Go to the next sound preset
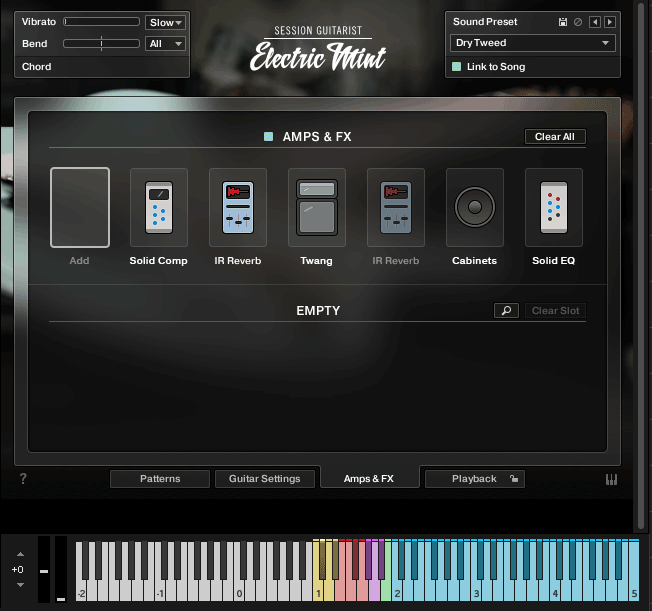The height and width of the screenshot is (611, 652). point(610,22)
